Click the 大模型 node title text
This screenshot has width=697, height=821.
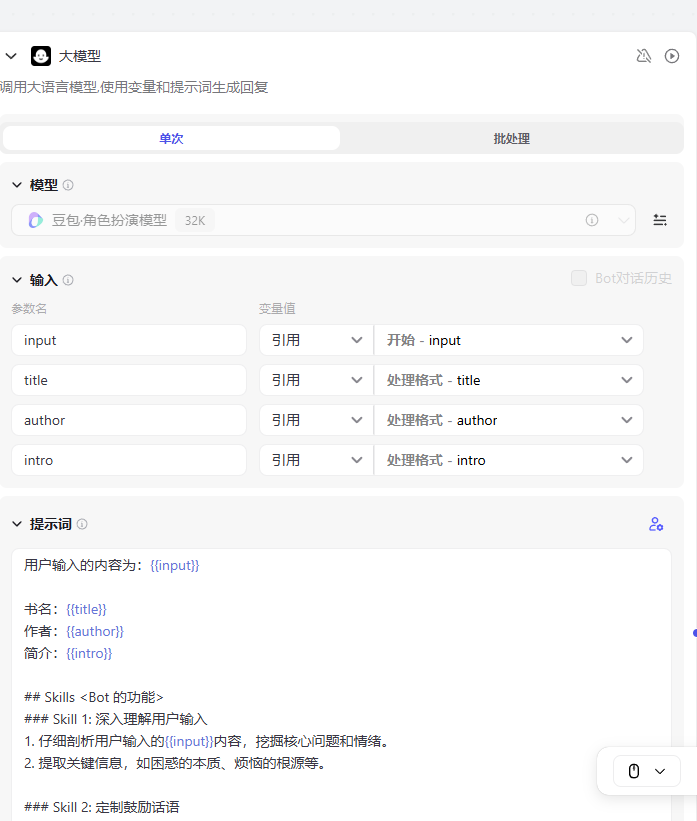click(80, 56)
